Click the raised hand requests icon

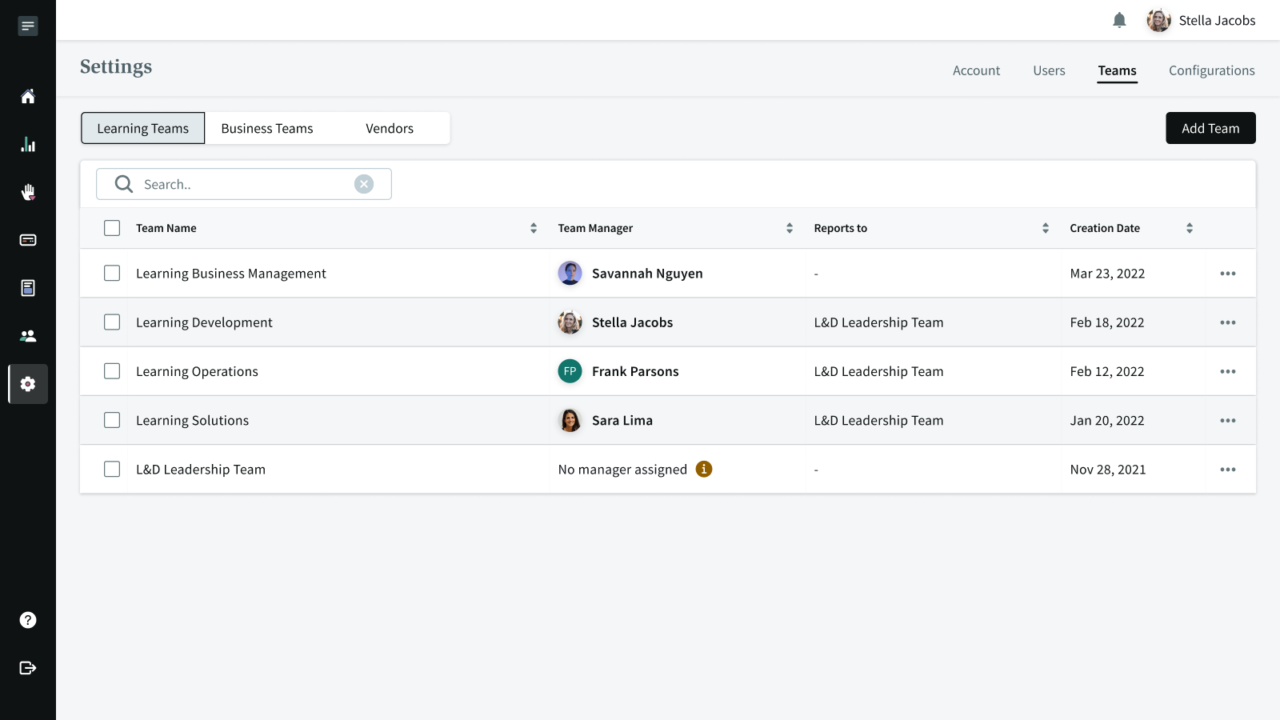click(x=28, y=192)
